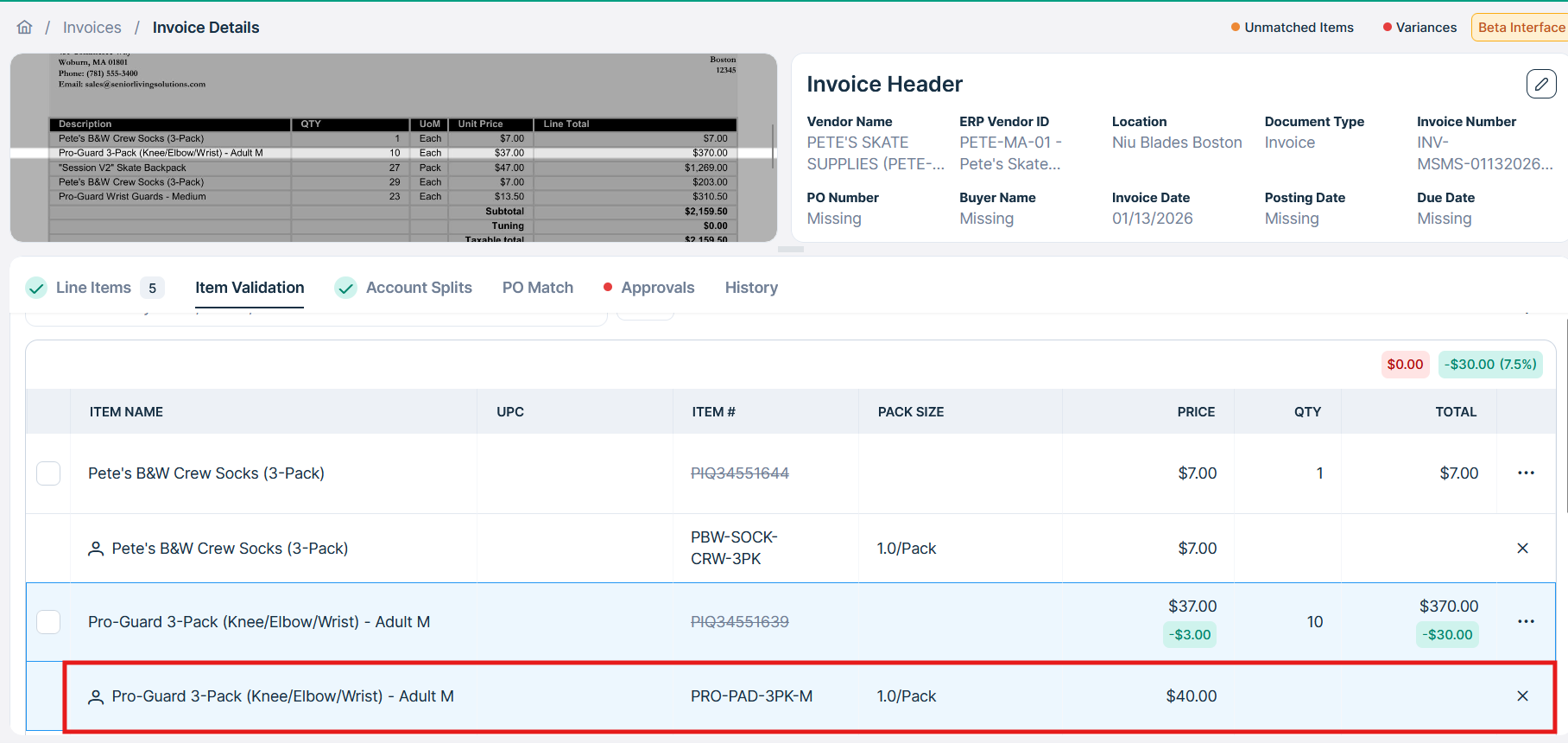The height and width of the screenshot is (743, 1568).
Task: Open the PO Match tab
Action: tap(538, 288)
